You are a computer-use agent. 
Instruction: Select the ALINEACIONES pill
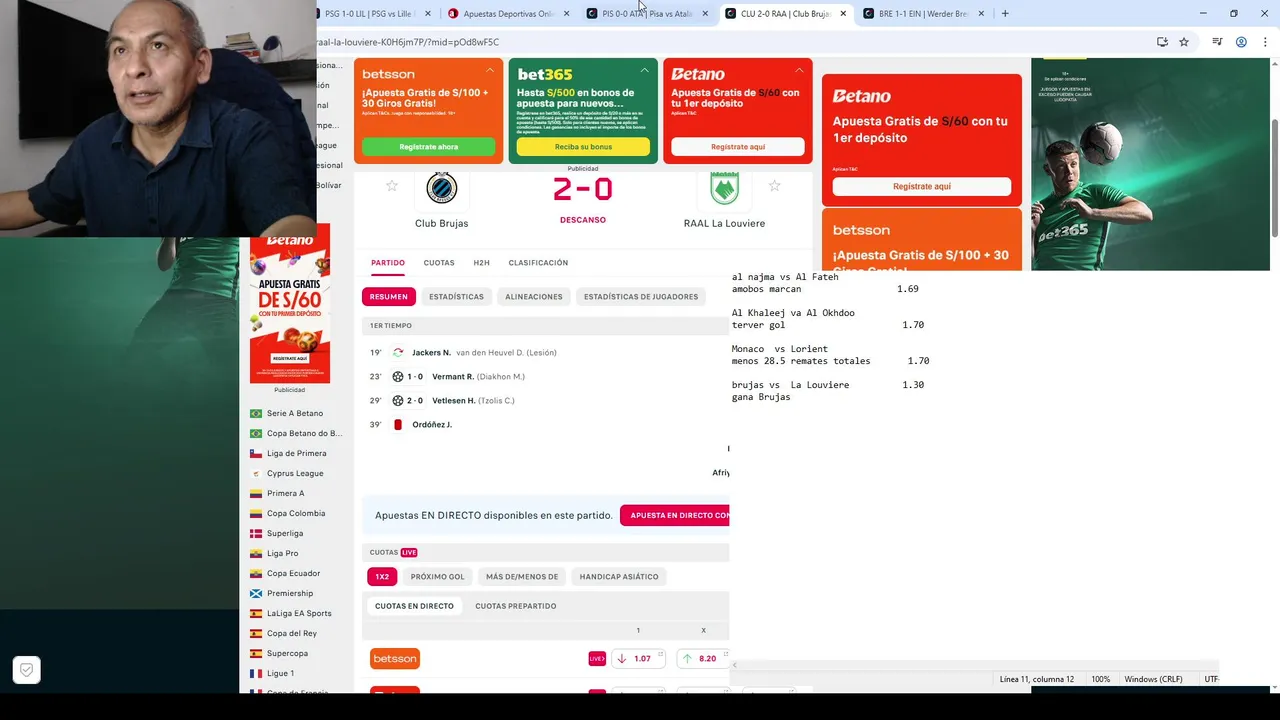tap(534, 297)
